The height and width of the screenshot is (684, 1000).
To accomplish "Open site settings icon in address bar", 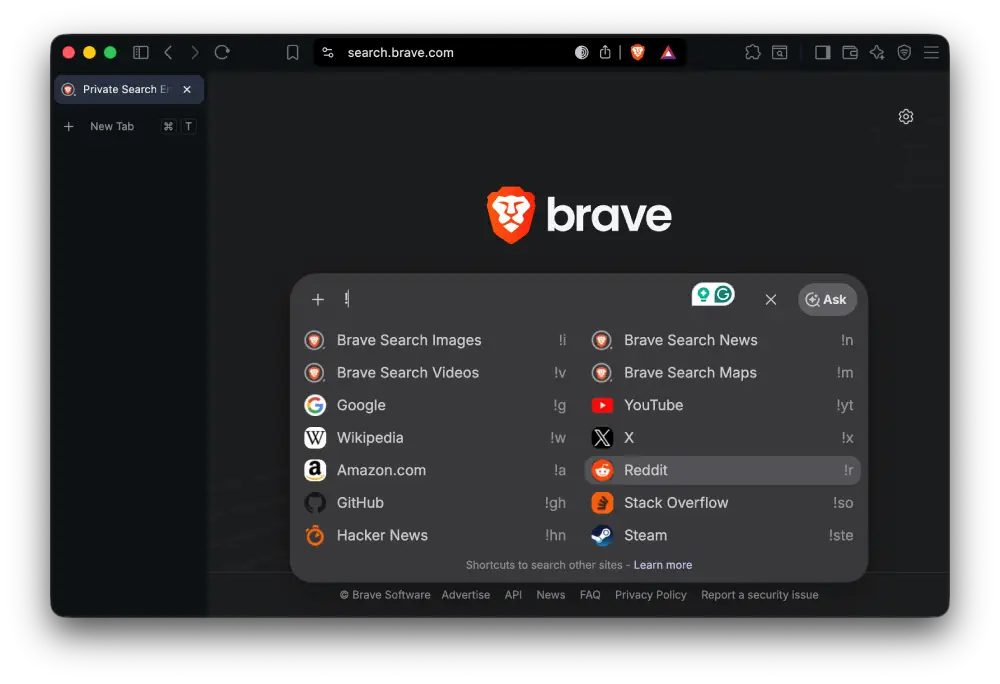I will (328, 52).
